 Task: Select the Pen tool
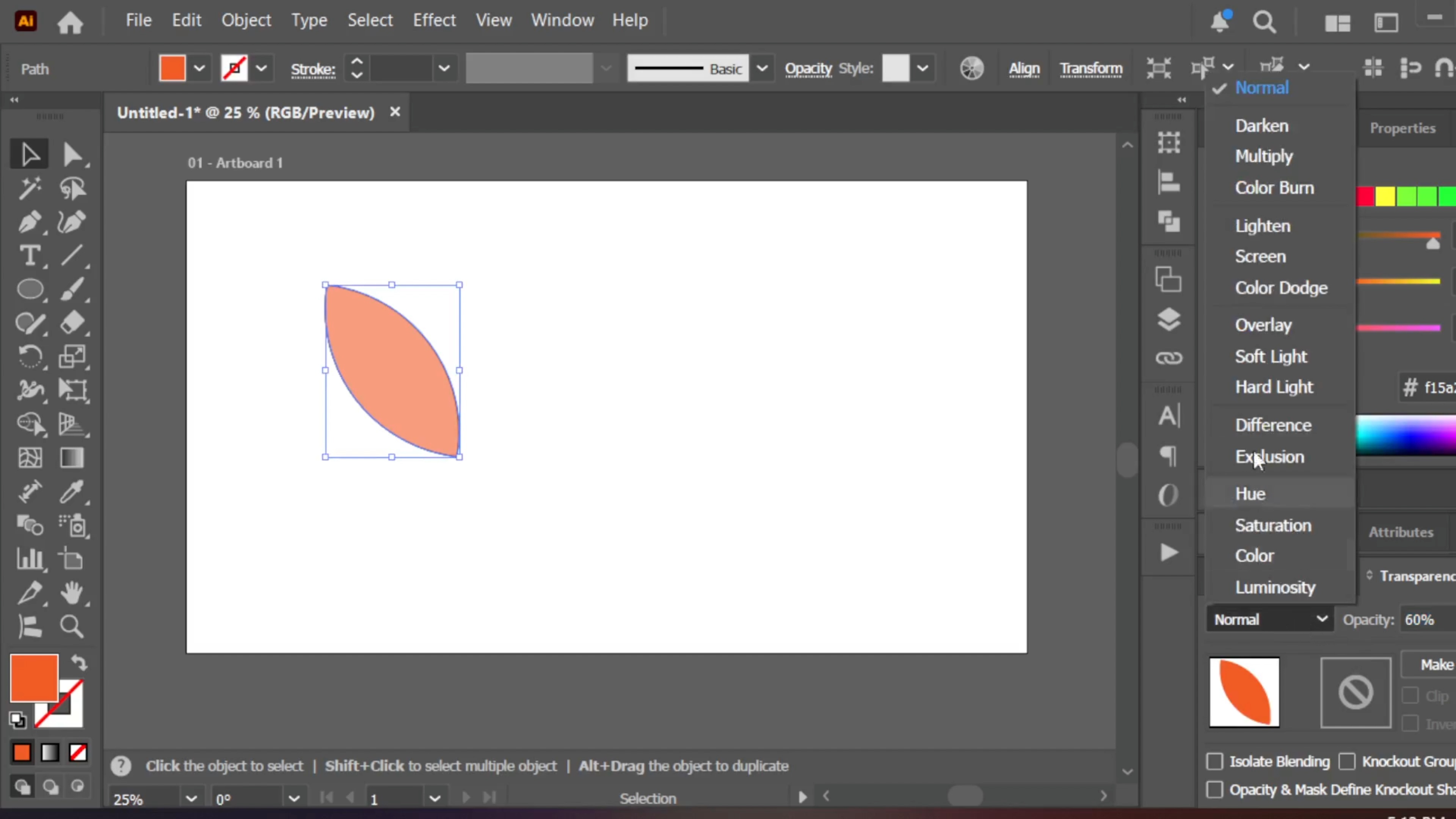[30, 222]
